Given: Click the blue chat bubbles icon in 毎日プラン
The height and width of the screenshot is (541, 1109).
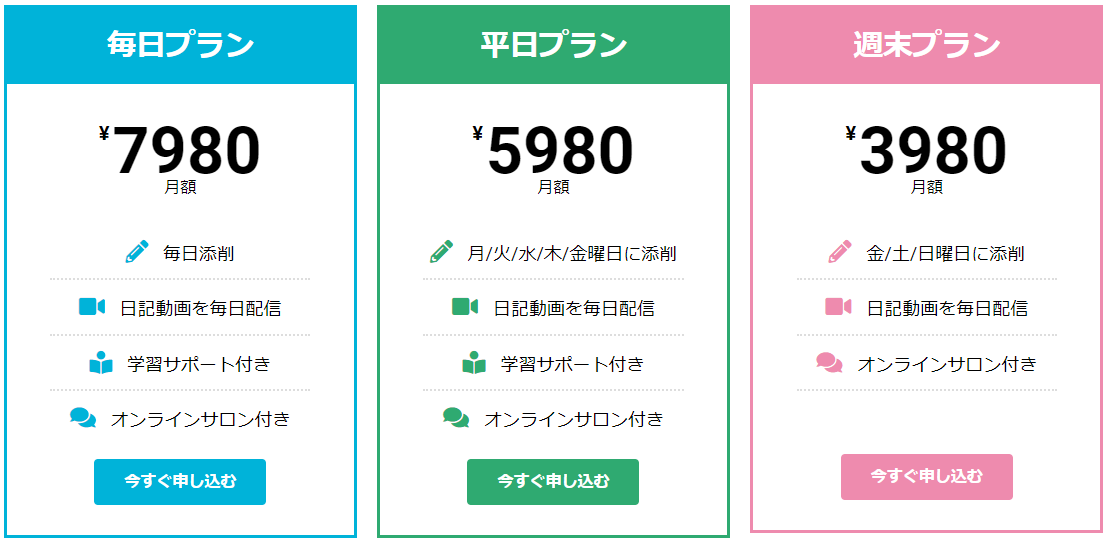Looking at the screenshot, I should [x=83, y=418].
